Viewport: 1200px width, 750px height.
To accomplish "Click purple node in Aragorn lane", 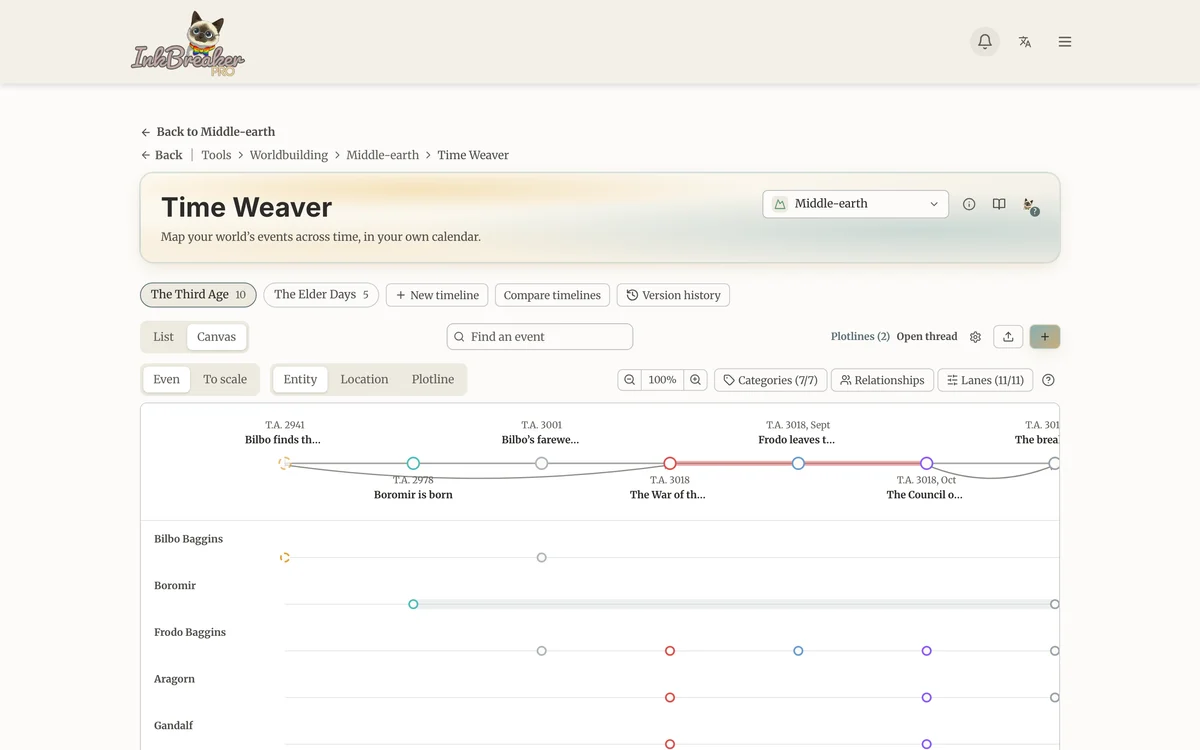I will tap(927, 697).
